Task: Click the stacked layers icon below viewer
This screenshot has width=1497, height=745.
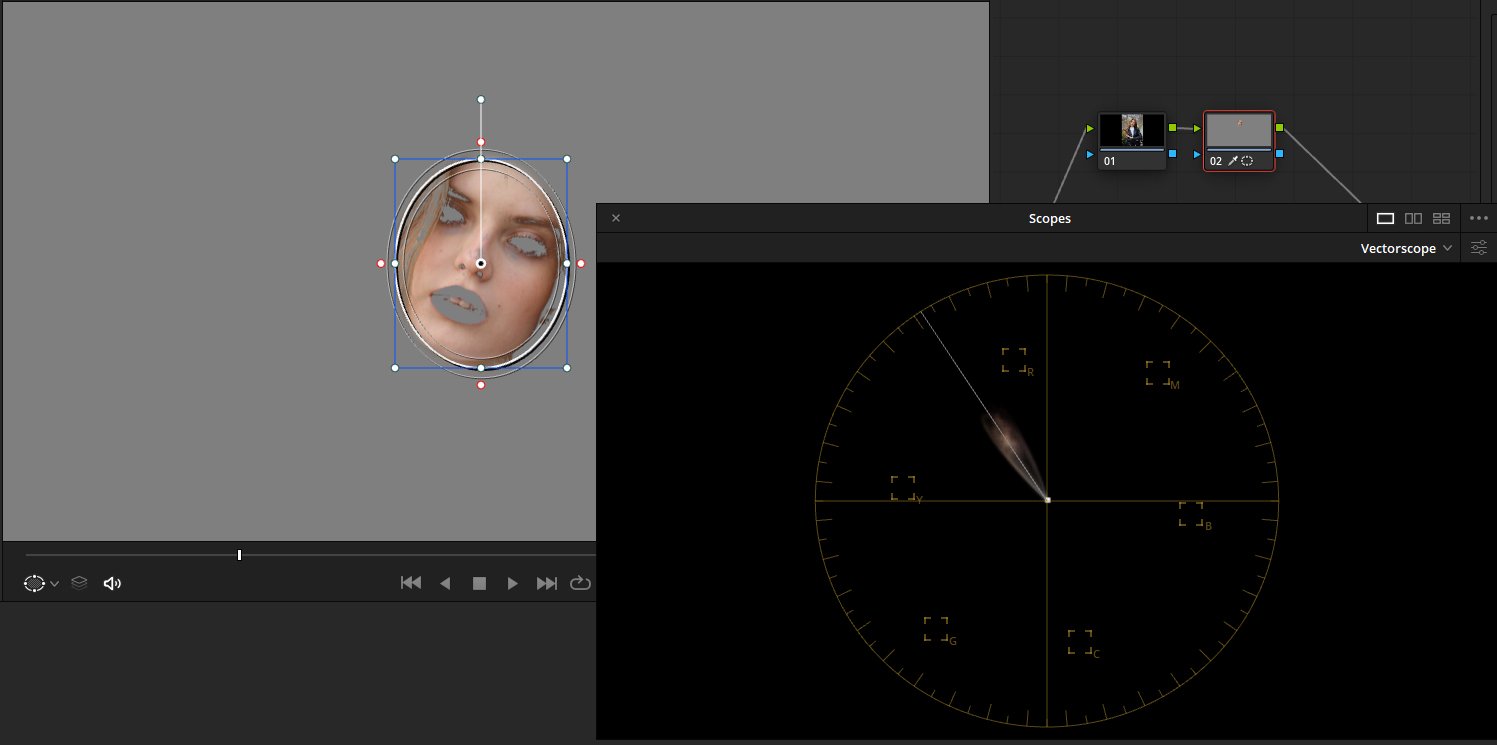Action: (x=80, y=583)
